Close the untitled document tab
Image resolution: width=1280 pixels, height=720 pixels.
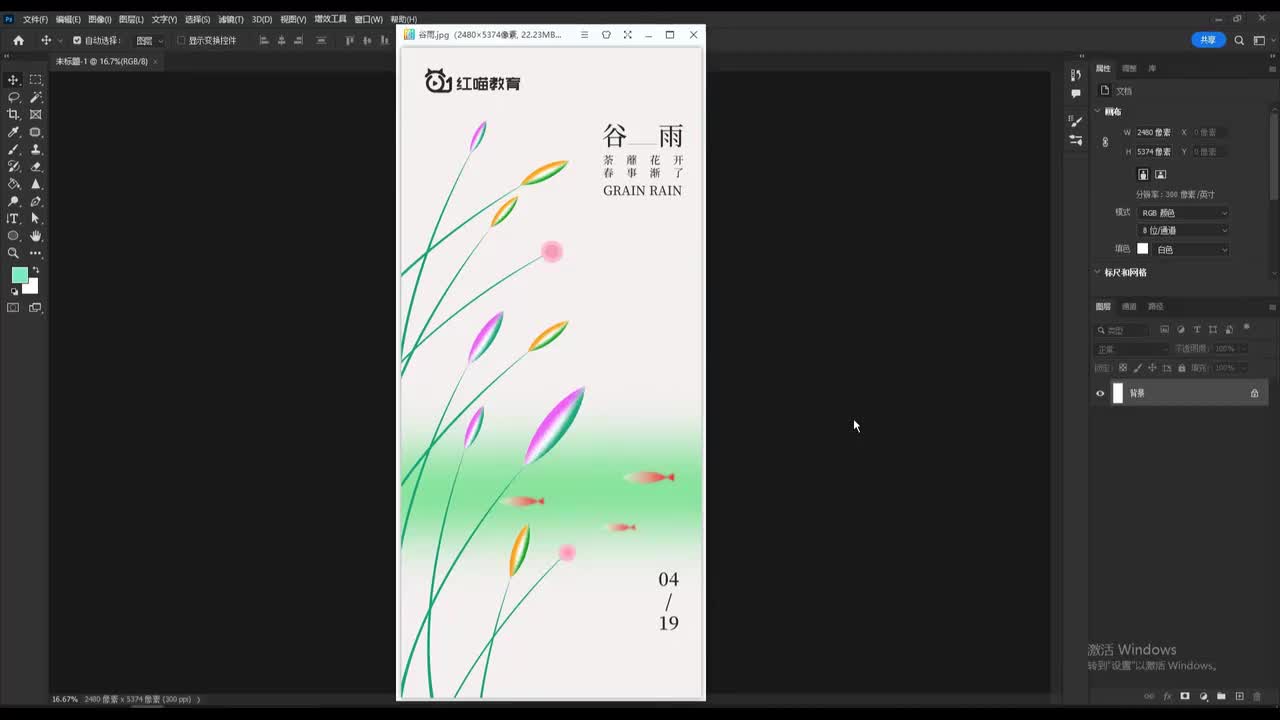pyautogui.click(x=155, y=62)
